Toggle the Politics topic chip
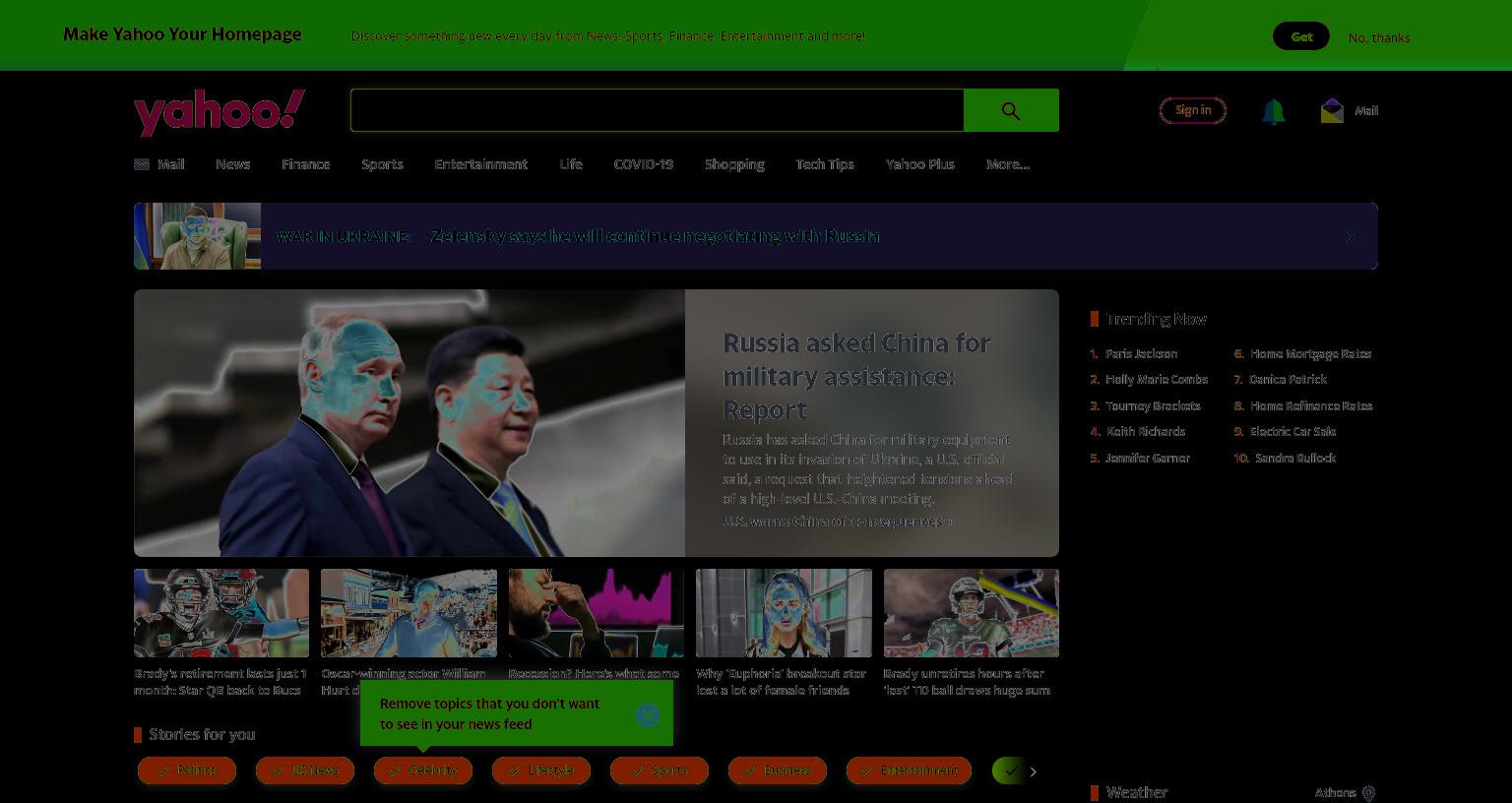 [187, 771]
